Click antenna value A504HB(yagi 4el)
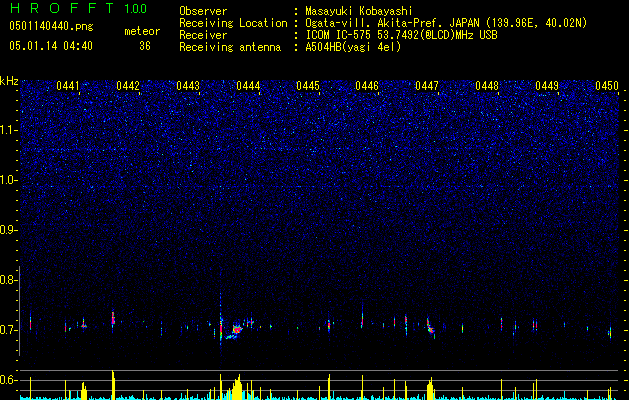Screen dimensions: 629x400 pos(353,47)
